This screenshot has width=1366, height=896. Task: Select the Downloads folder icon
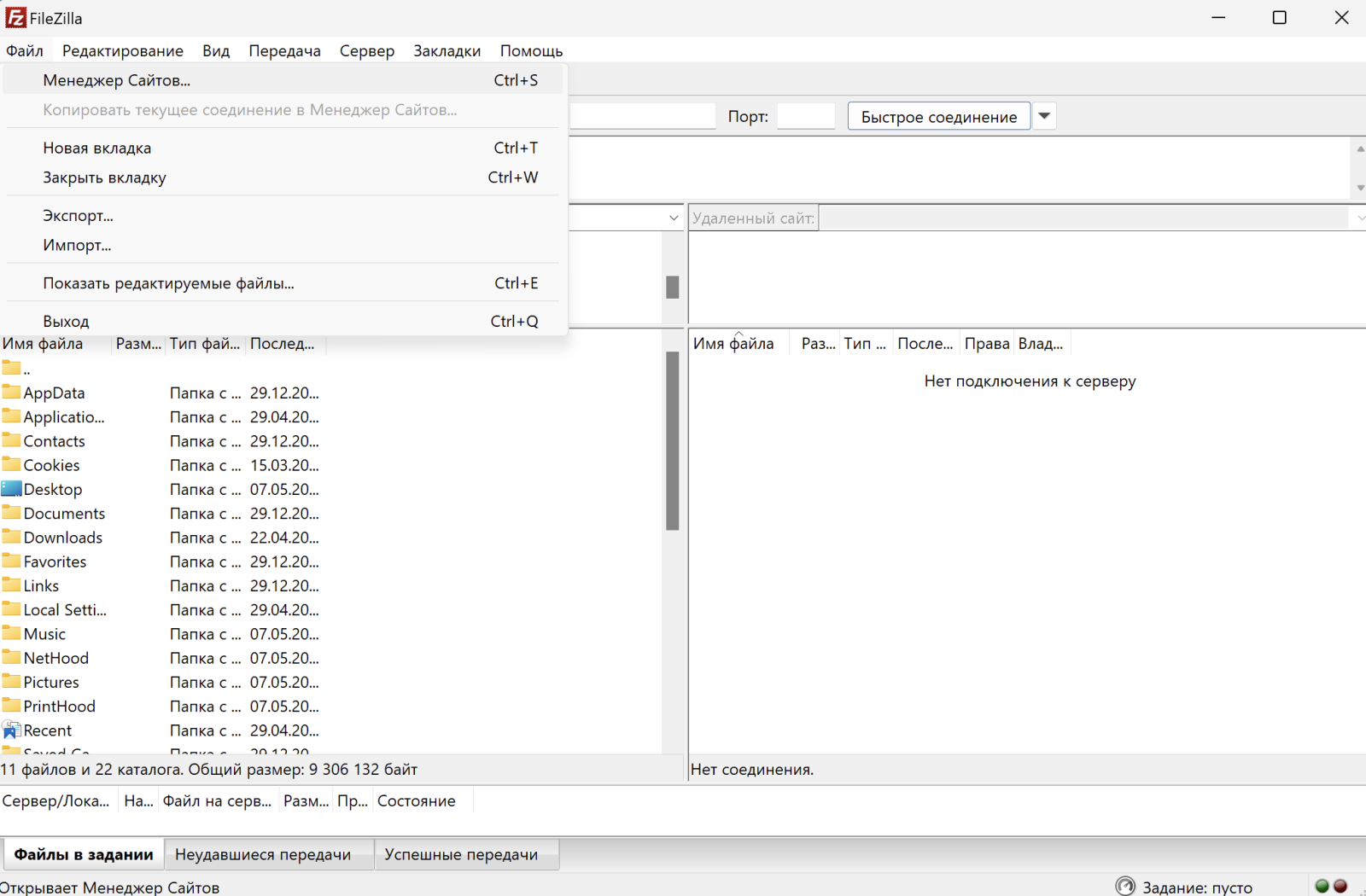click(x=11, y=537)
